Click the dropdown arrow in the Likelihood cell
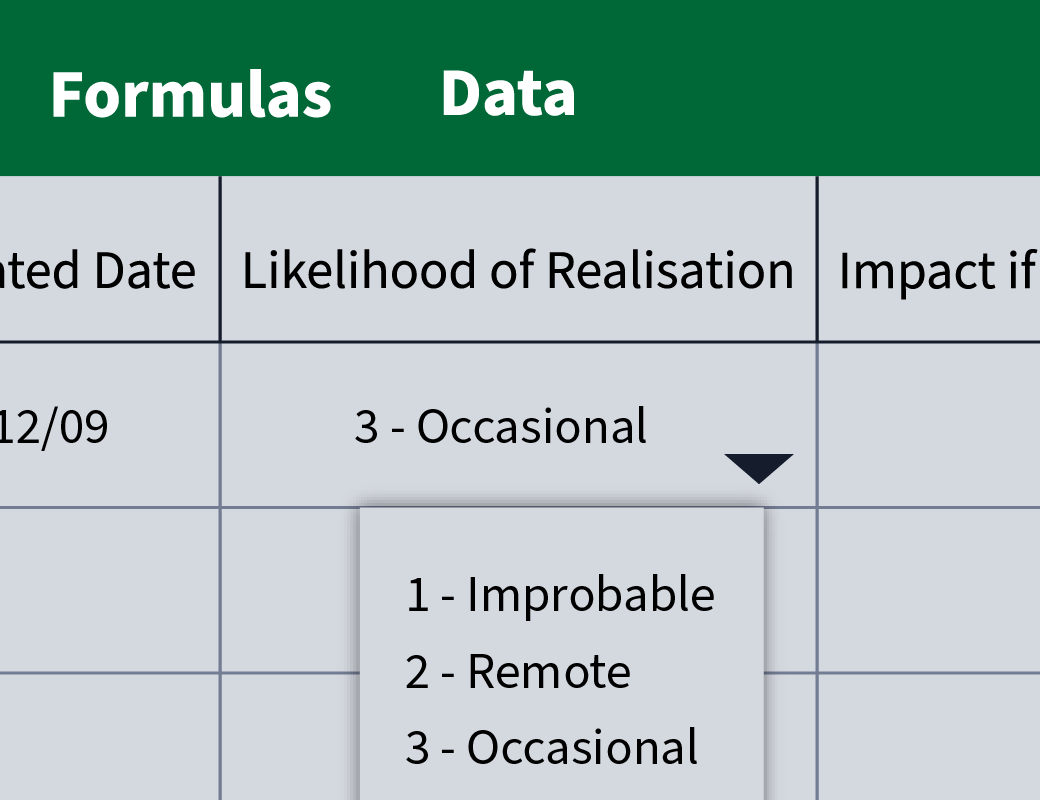The image size is (1040, 800). click(x=759, y=468)
